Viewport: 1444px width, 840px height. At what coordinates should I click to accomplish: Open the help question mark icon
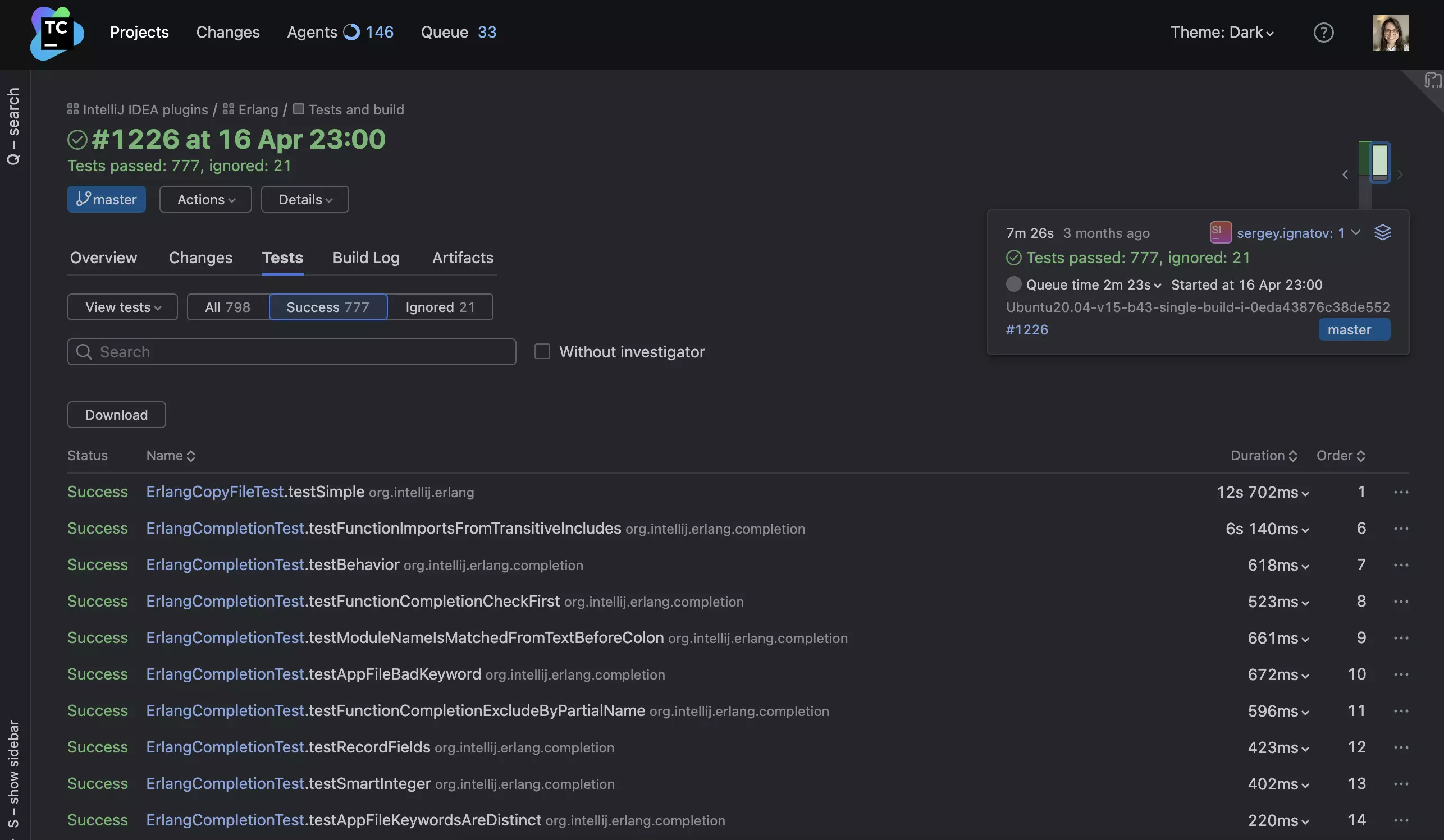tap(1323, 33)
